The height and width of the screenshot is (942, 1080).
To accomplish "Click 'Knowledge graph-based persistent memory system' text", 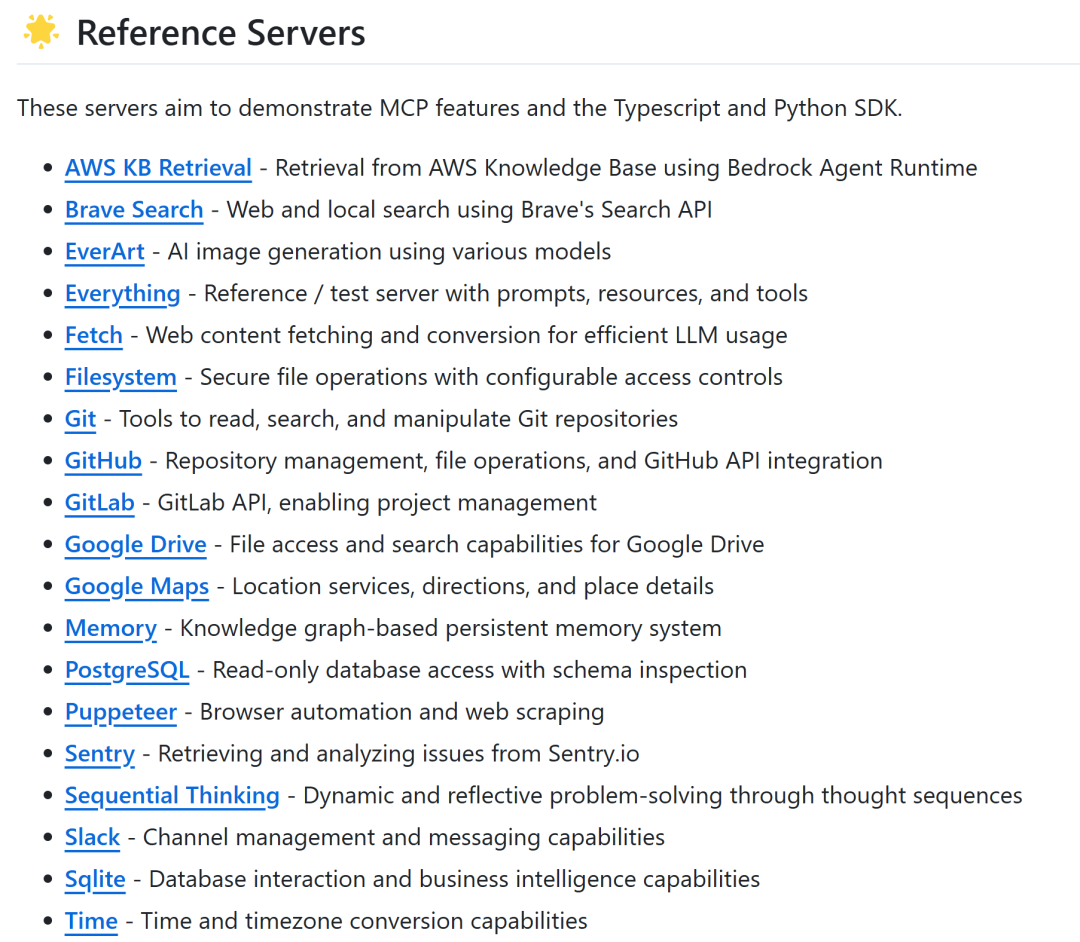I will coord(450,628).
